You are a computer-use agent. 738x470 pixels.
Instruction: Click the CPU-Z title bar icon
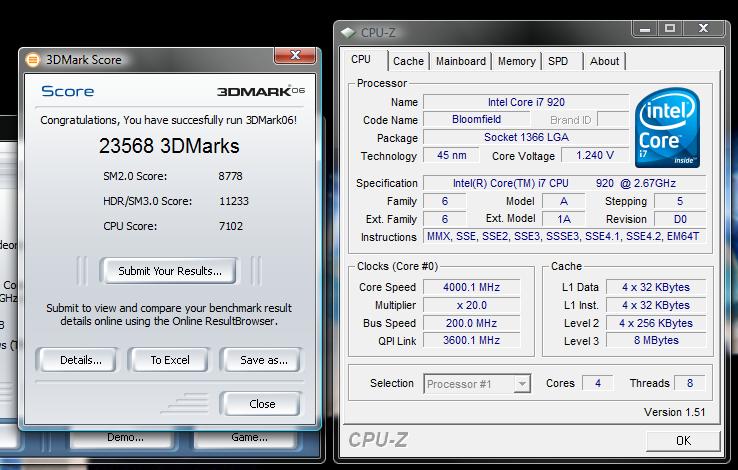tap(348, 33)
